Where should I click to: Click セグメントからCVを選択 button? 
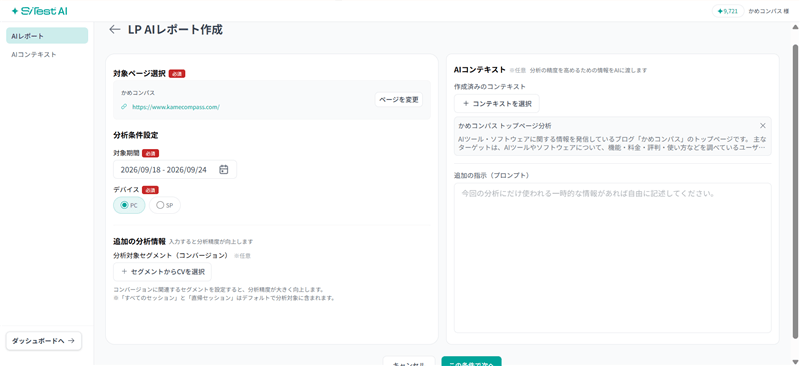pos(162,272)
